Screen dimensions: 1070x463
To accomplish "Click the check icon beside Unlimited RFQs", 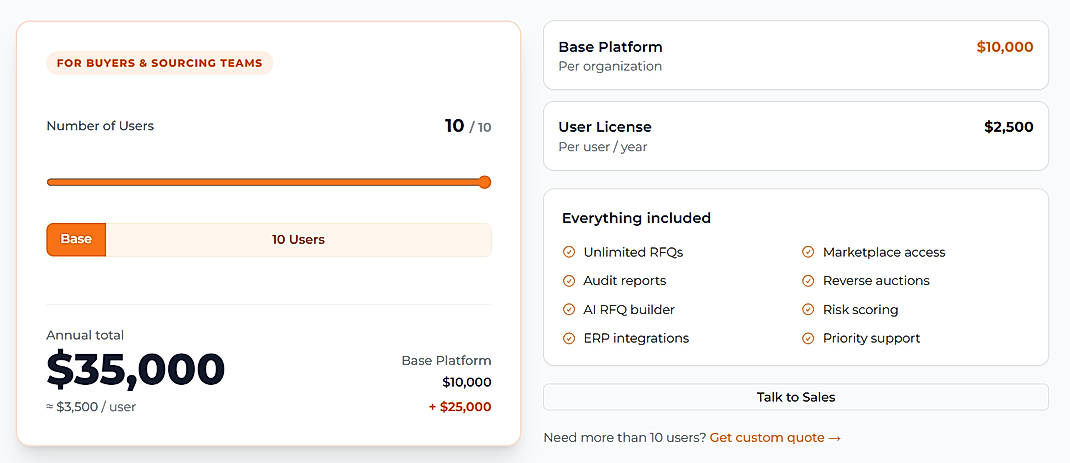I will coord(568,252).
